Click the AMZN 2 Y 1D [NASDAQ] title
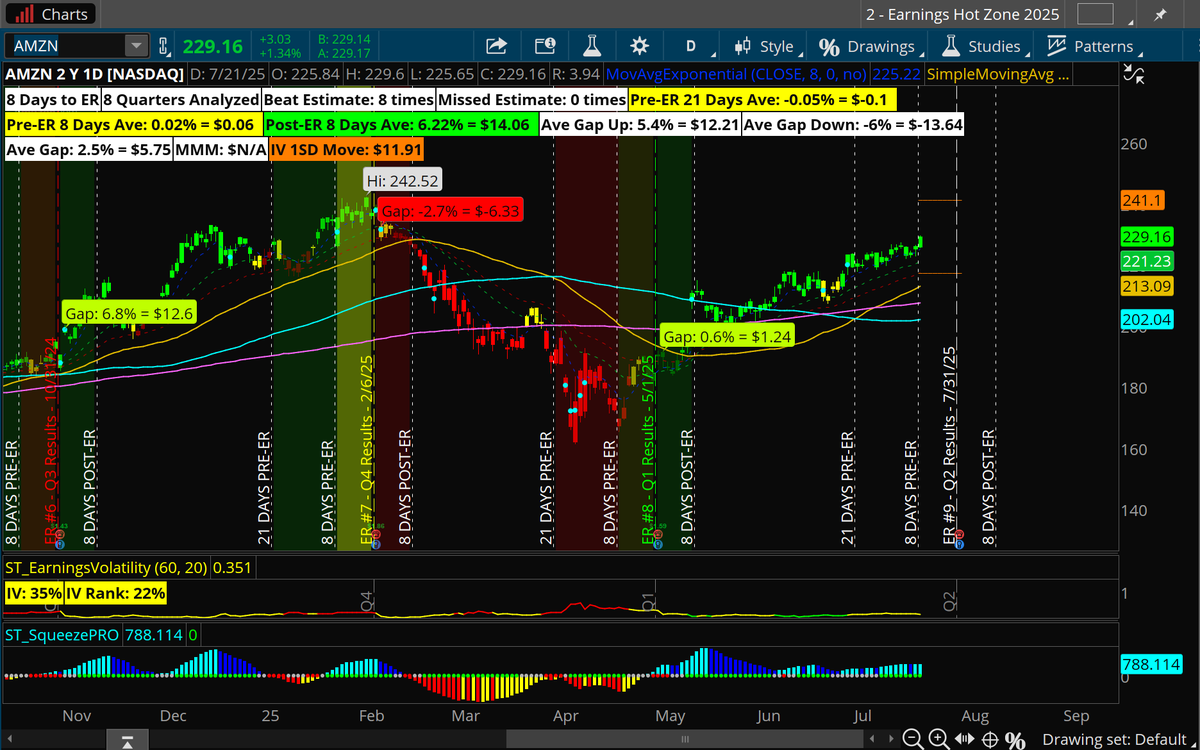The height and width of the screenshot is (750, 1200). [x=94, y=74]
